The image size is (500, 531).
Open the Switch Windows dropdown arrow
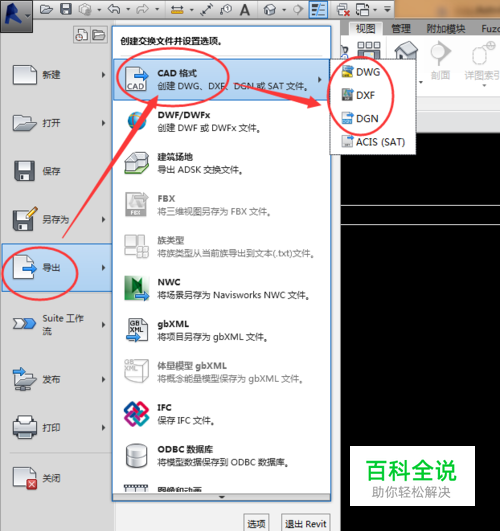(x=375, y=9)
